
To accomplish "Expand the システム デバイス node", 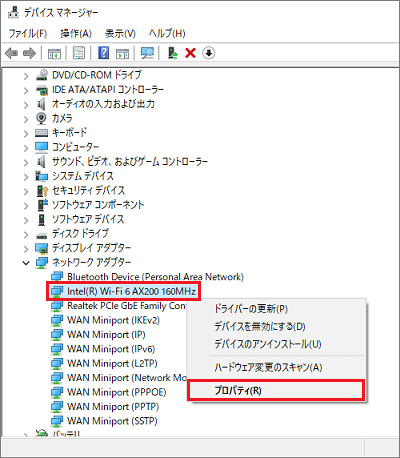I will coord(26,177).
